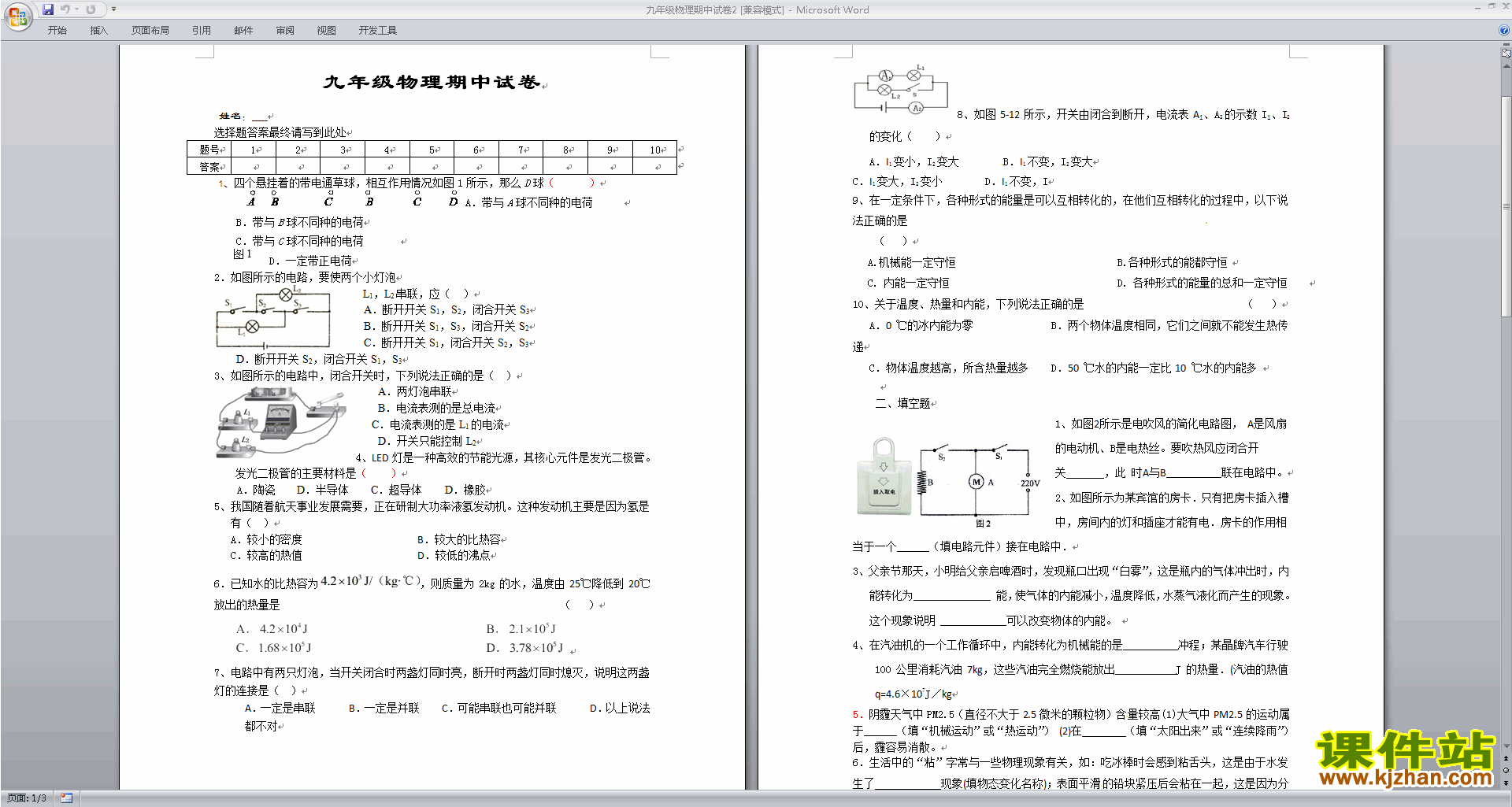Click the document title 九年级物理期中试卷
1512x807 pixels.
pyautogui.click(x=432, y=82)
